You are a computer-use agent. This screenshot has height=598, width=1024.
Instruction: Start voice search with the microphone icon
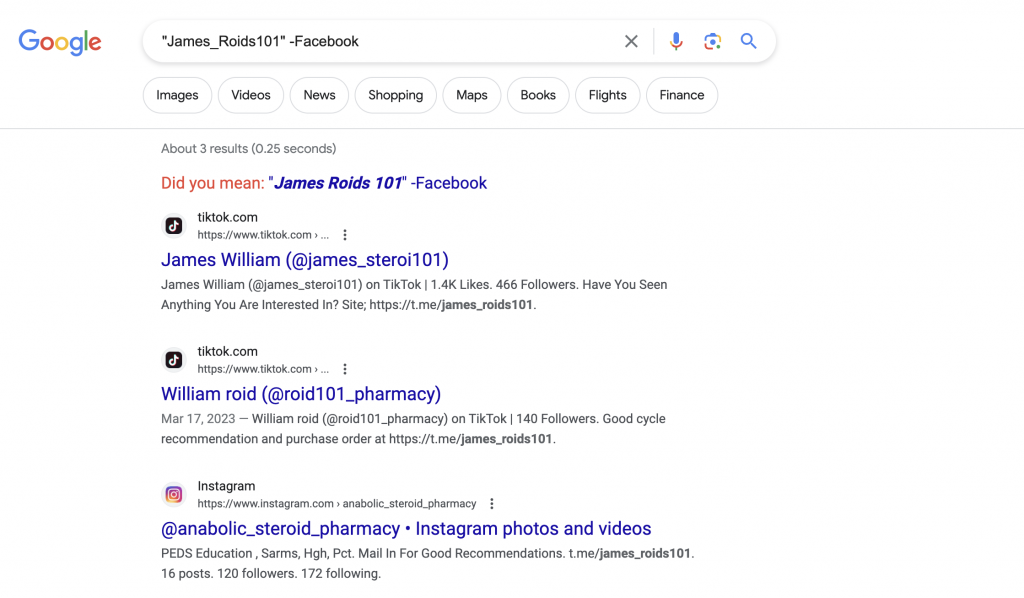pyautogui.click(x=676, y=41)
